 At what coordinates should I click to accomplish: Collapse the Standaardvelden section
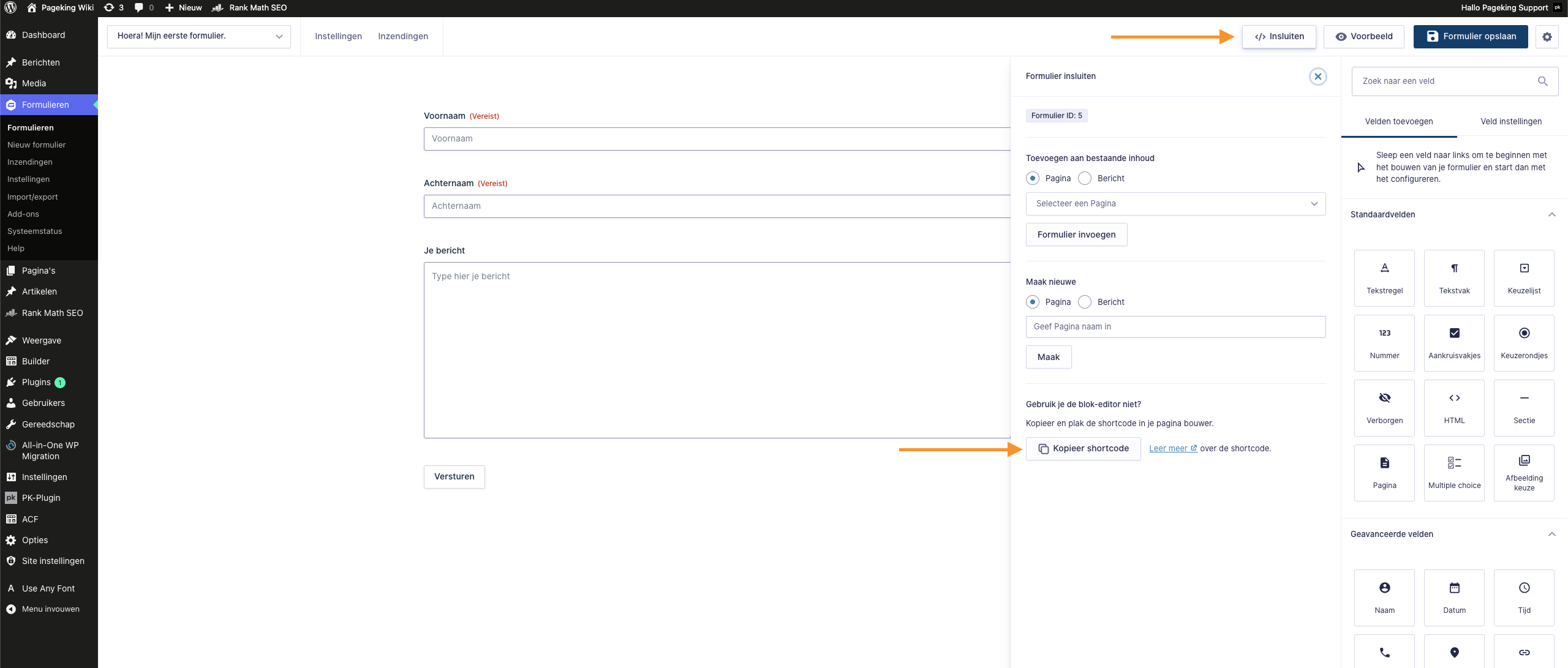(x=1551, y=215)
